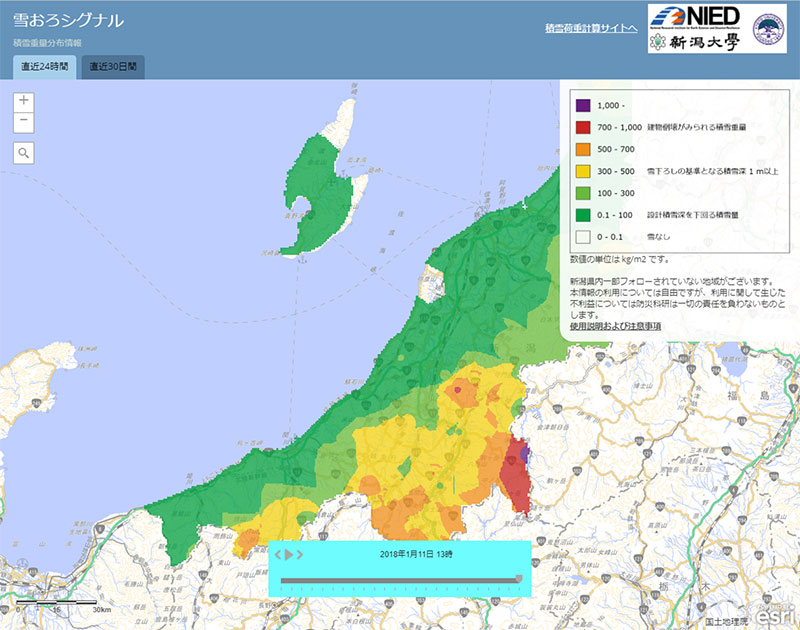This screenshot has height=630, width=800.
Task: Open the map search magnifier tool
Action: click(24, 153)
